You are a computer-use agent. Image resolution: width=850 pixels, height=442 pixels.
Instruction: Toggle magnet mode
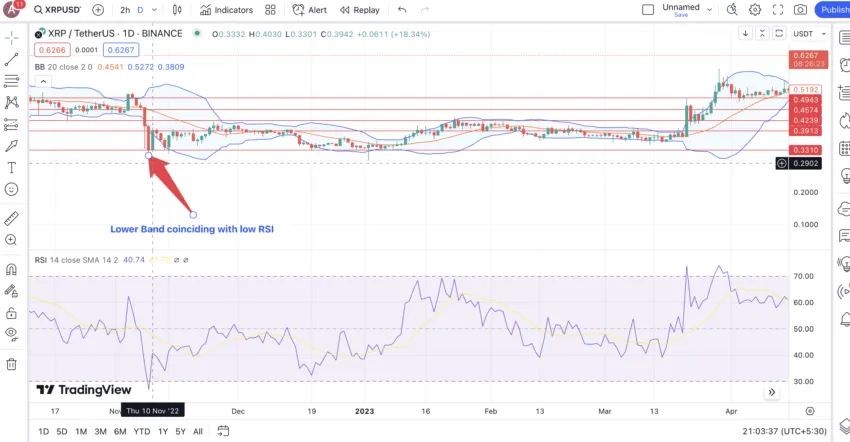click(11, 270)
